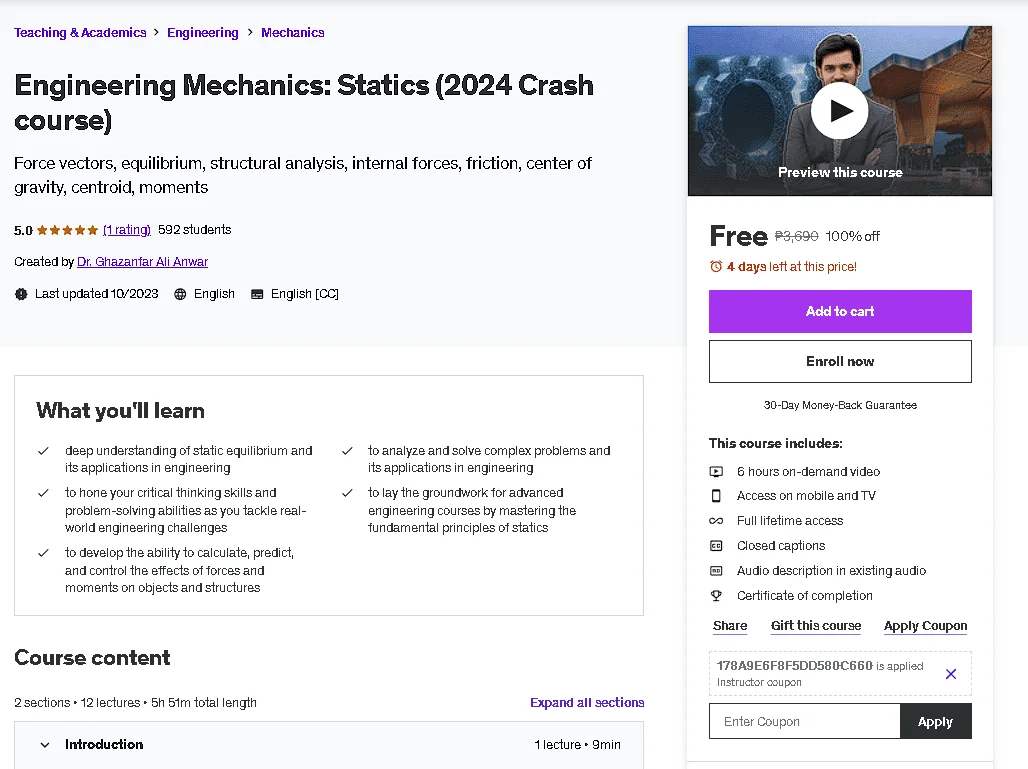This screenshot has width=1028, height=769.
Task: Click the '6 hours on-demand video' text
Action: pos(808,471)
